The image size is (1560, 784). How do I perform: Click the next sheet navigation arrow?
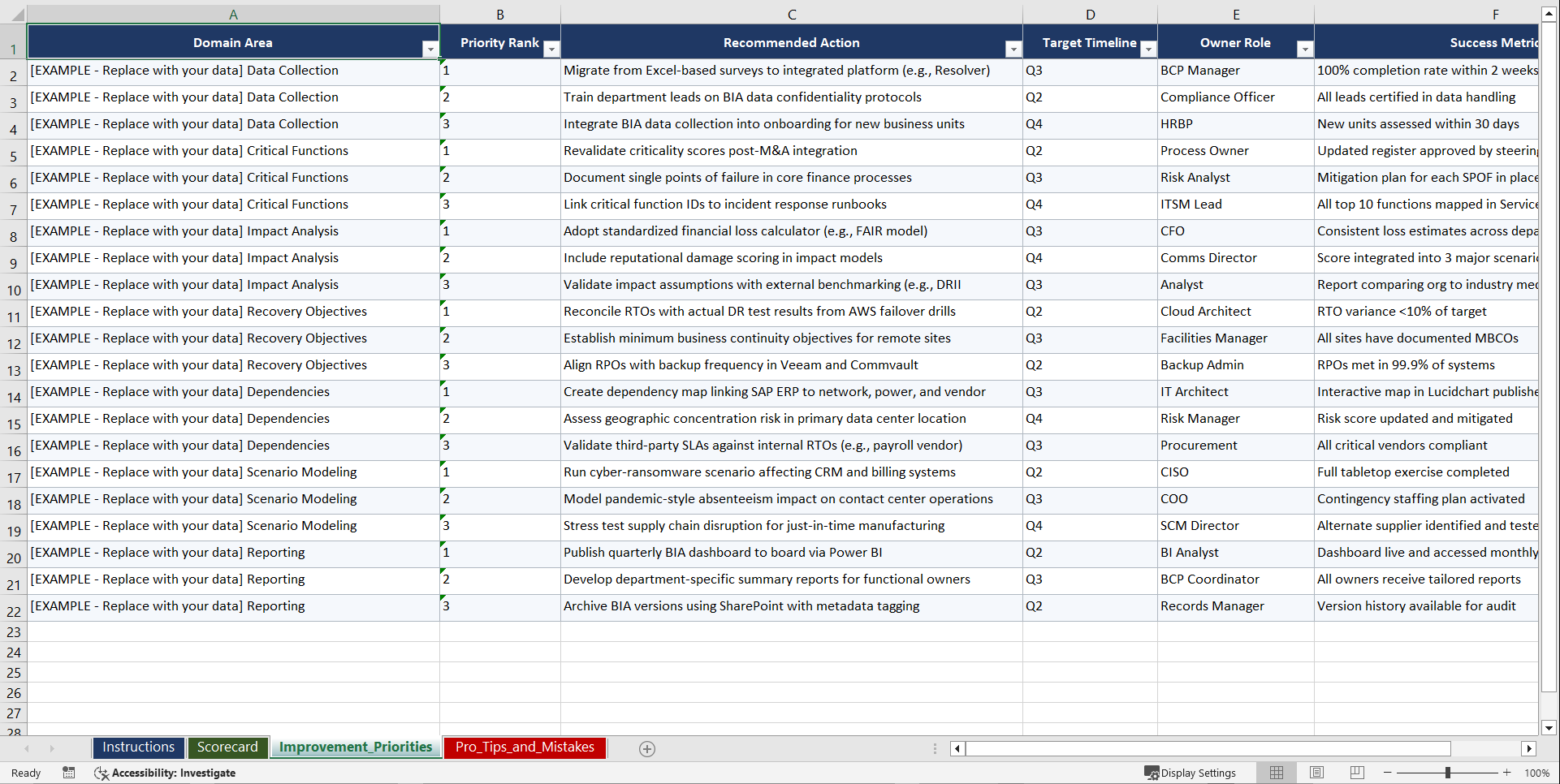tap(52, 748)
